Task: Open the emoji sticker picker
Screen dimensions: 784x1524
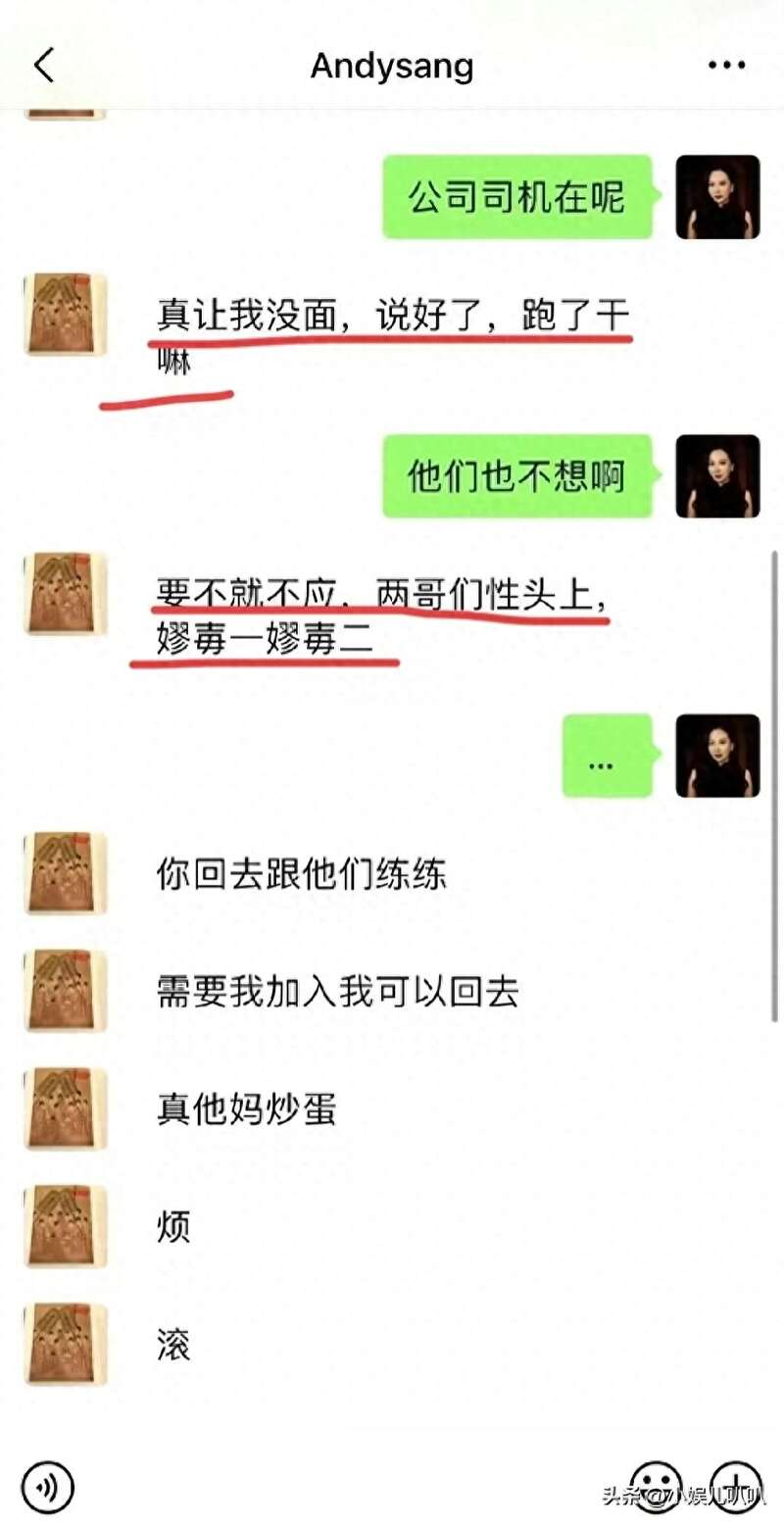Action: pos(656,1486)
